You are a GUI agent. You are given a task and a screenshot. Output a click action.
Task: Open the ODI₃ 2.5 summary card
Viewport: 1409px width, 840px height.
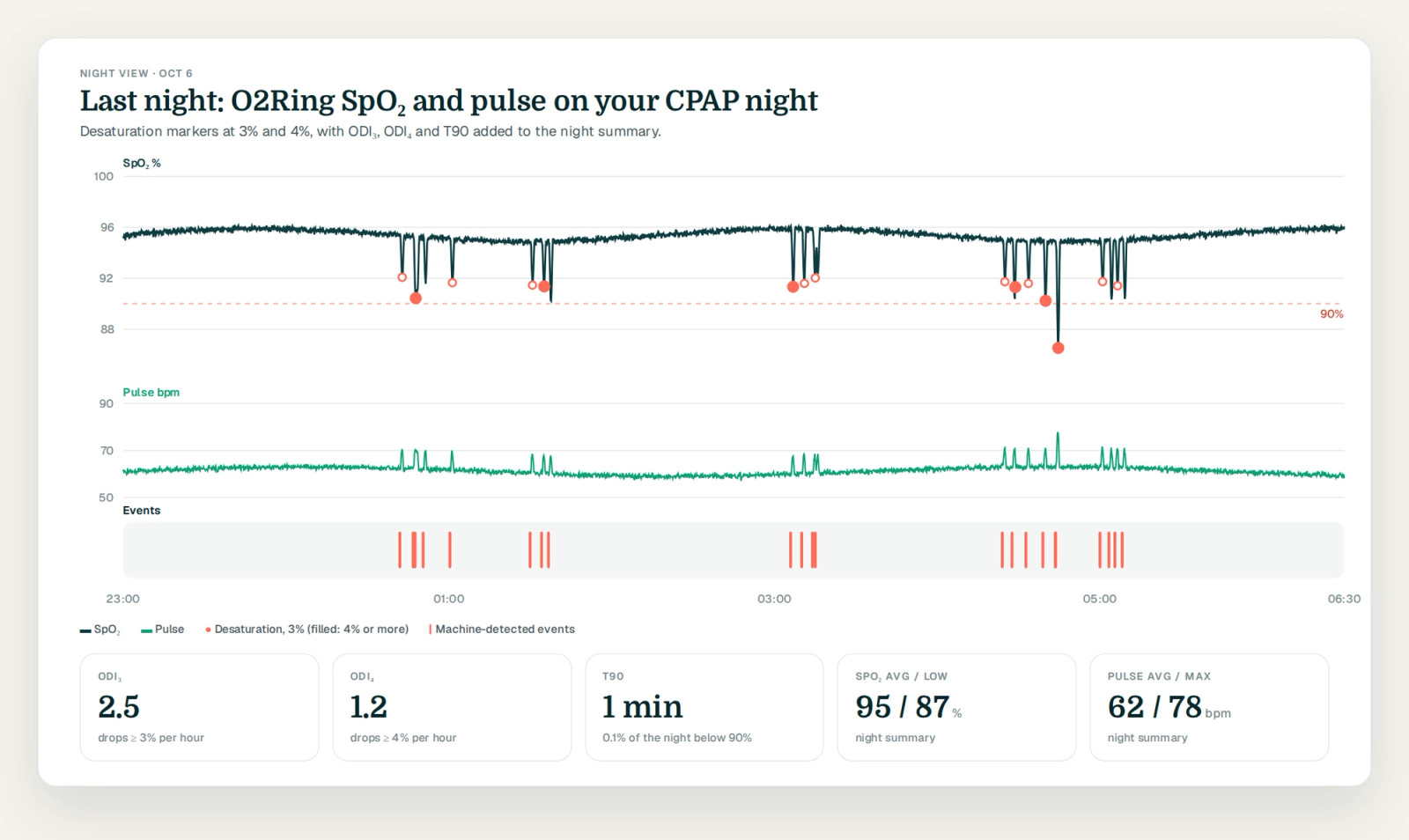[199, 707]
